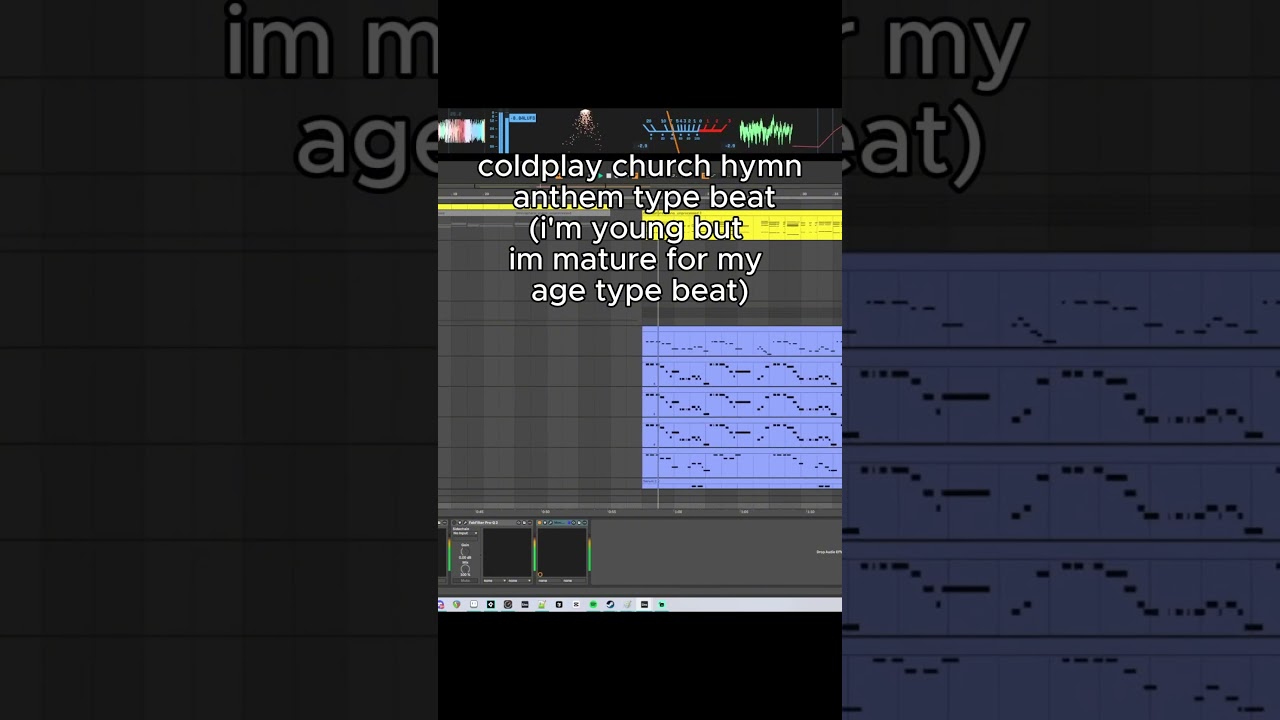Click the white Stop button in transport
1280x720 pixels.
(x=609, y=176)
